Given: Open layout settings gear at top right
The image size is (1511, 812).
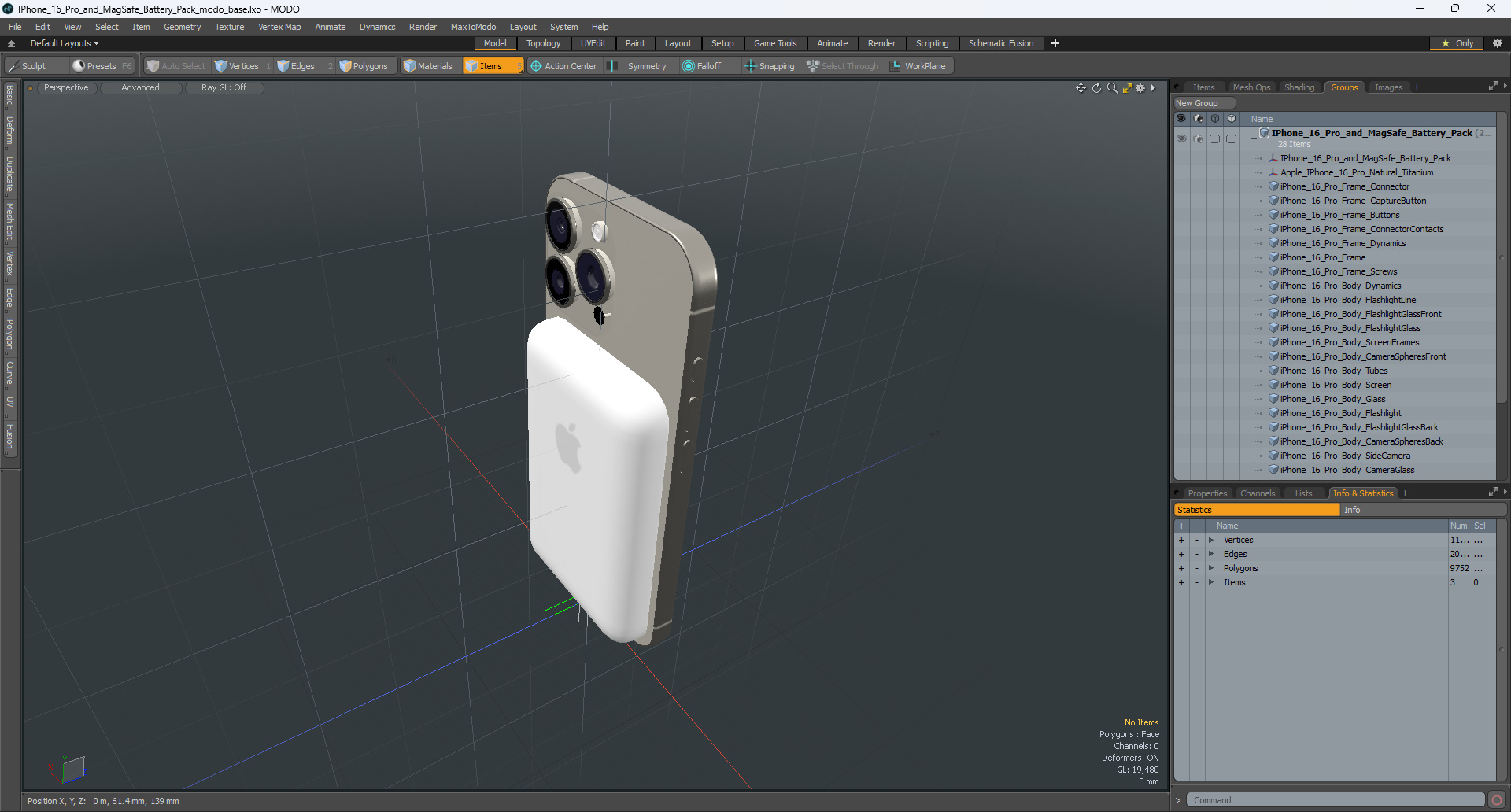Looking at the screenshot, I should click(x=1497, y=43).
